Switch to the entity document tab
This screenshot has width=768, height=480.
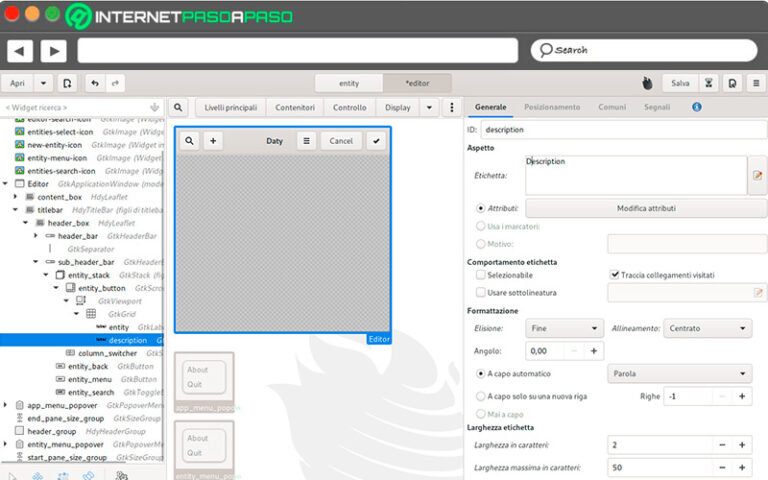349,83
